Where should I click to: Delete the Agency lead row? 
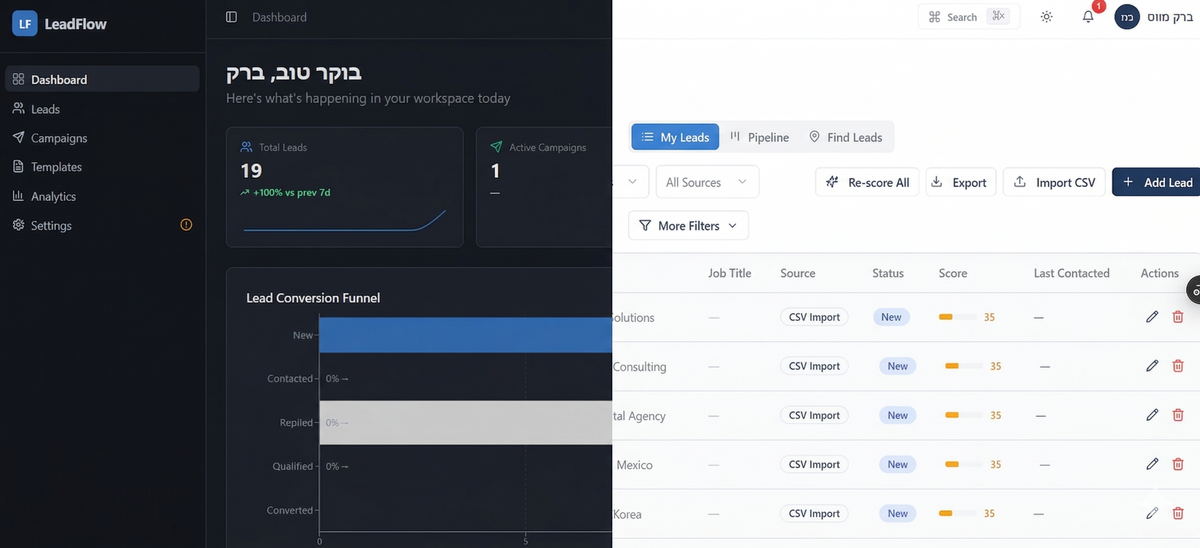click(1178, 415)
